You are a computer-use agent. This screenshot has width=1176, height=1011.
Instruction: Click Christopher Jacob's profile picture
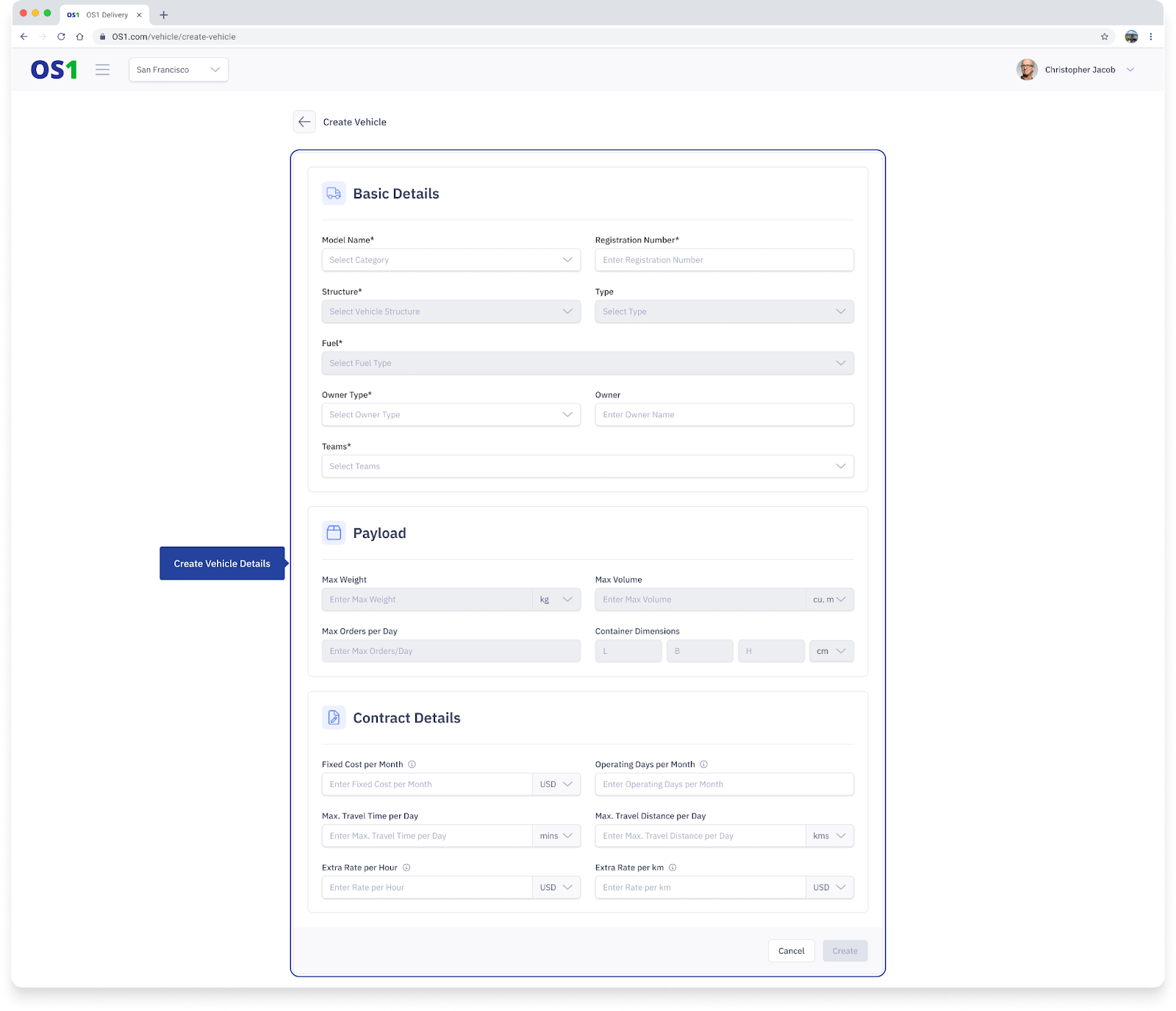tap(1027, 70)
